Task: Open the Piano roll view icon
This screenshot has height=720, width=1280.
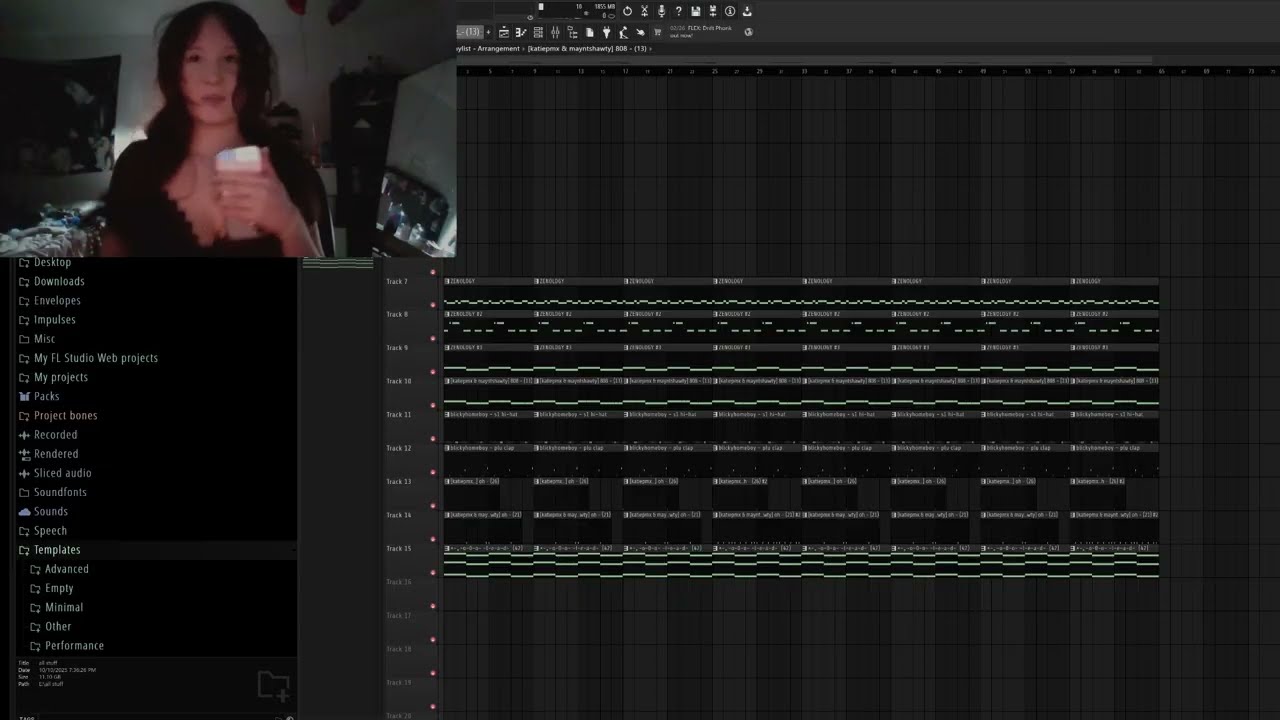Action: coord(521,32)
